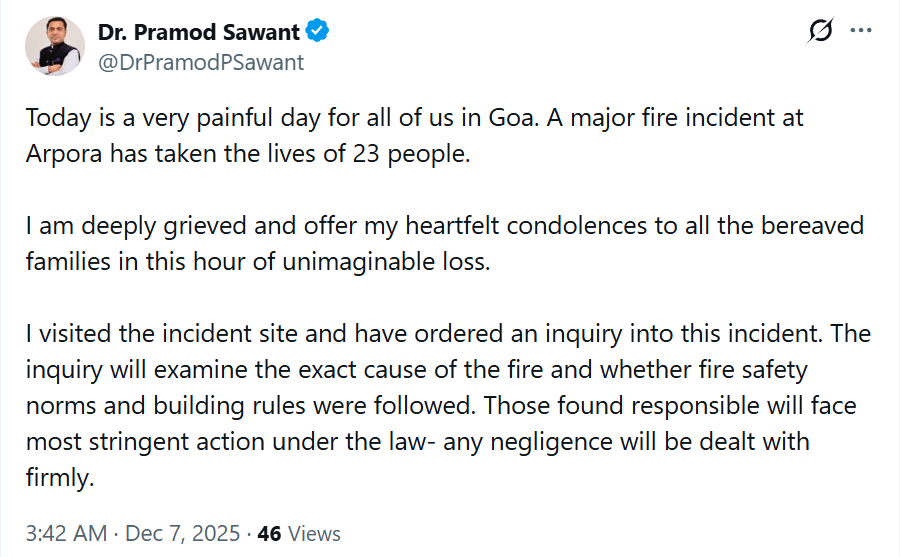Click the display name Dr. Pramod Sawant

pyautogui.click(x=198, y=32)
